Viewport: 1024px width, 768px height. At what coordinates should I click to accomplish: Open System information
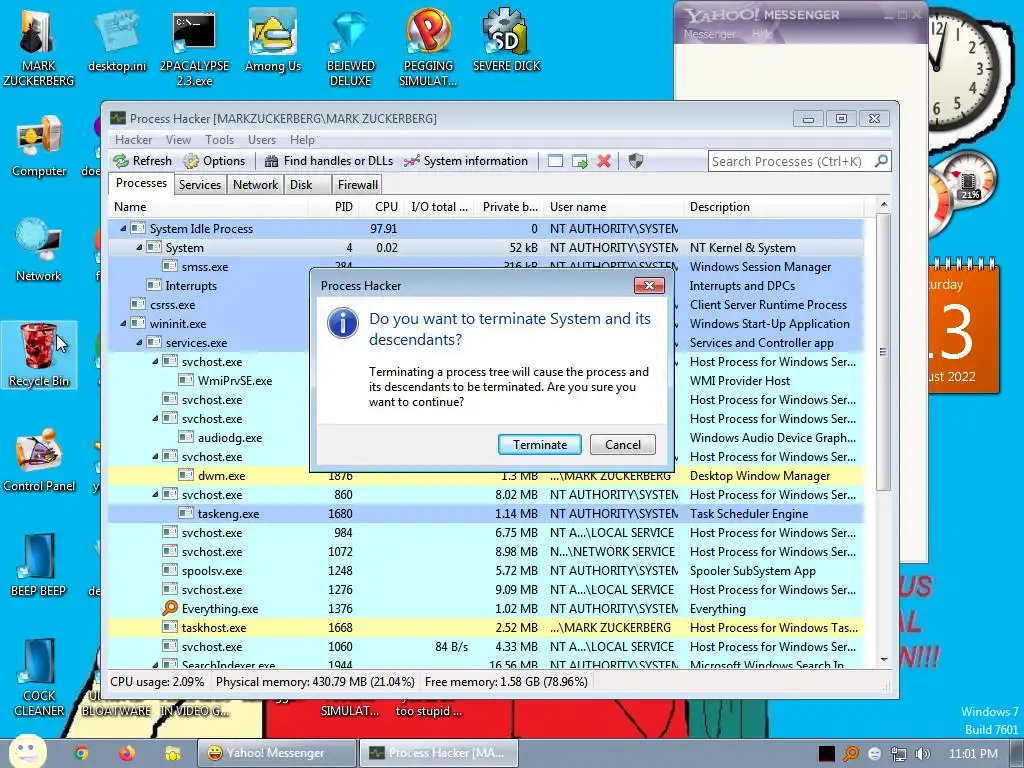(x=466, y=161)
